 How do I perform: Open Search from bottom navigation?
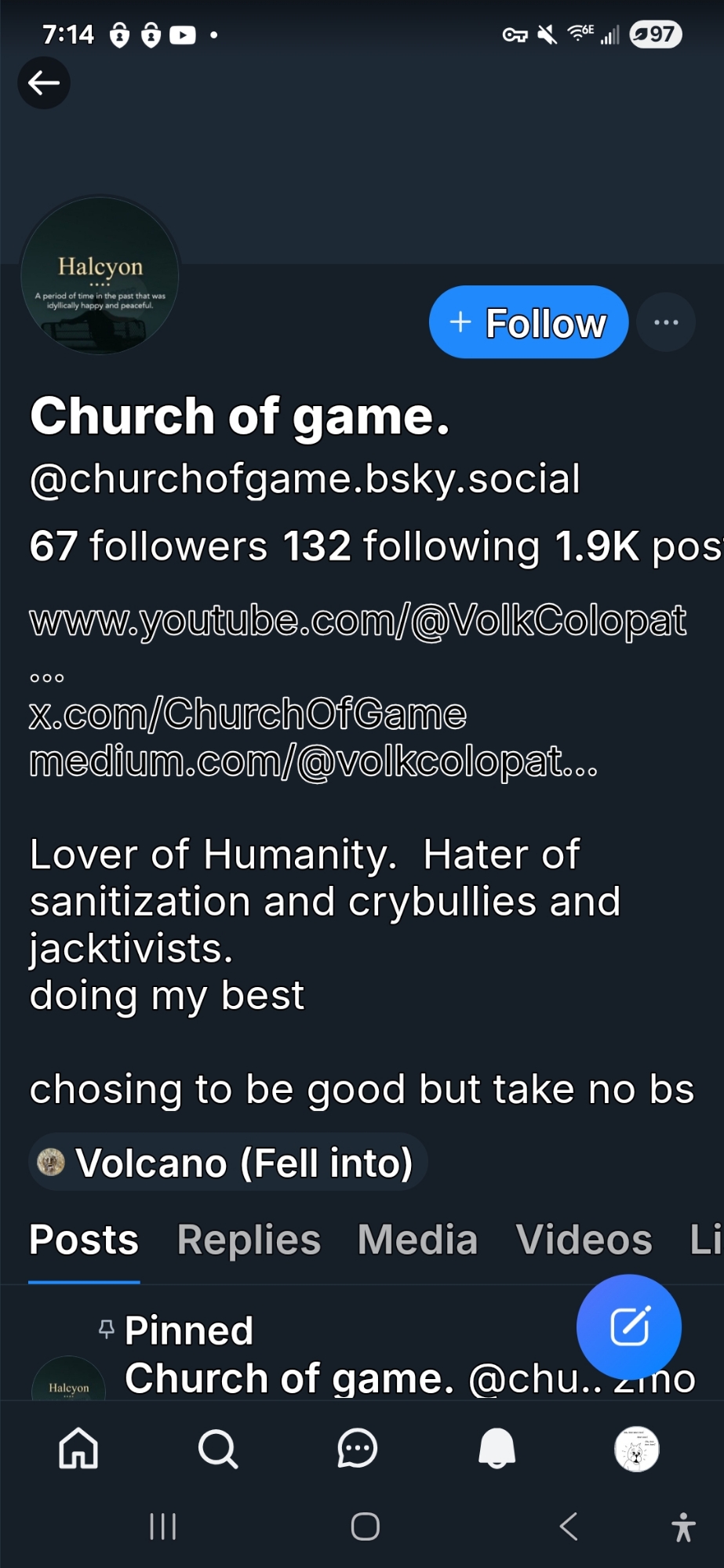click(217, 1447)
